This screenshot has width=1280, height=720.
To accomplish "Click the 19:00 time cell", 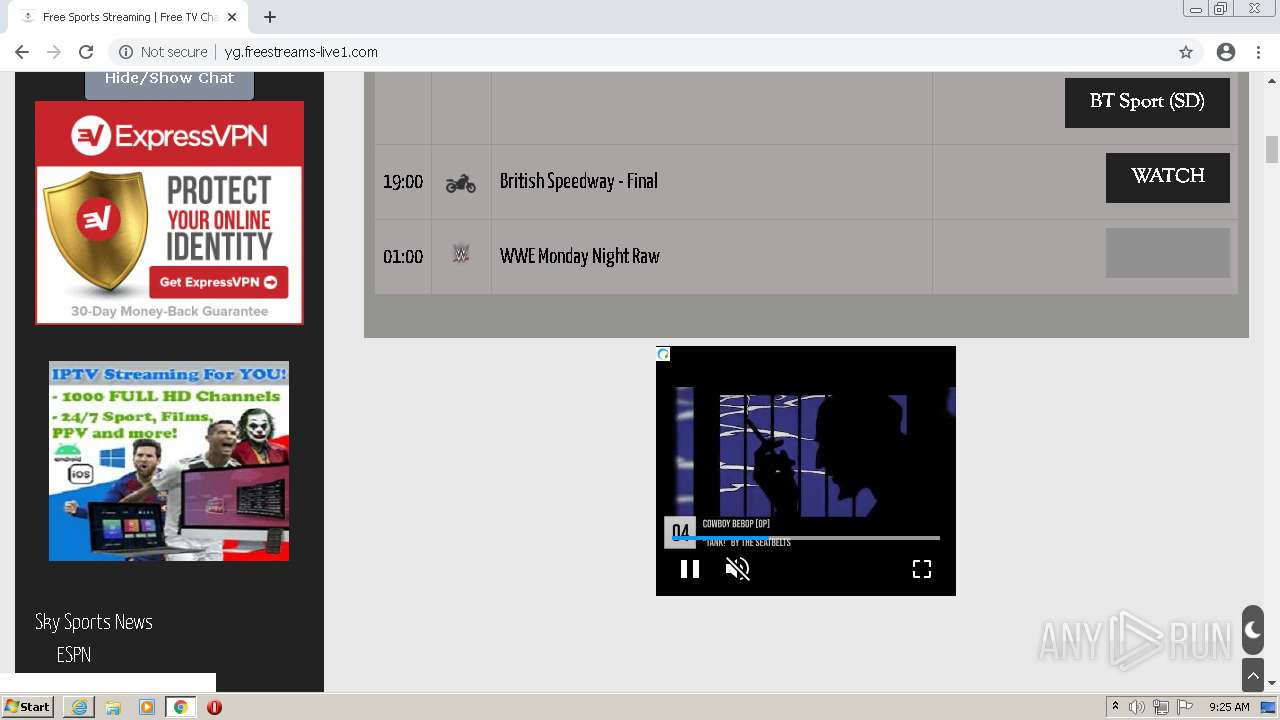I will (403, 182).
